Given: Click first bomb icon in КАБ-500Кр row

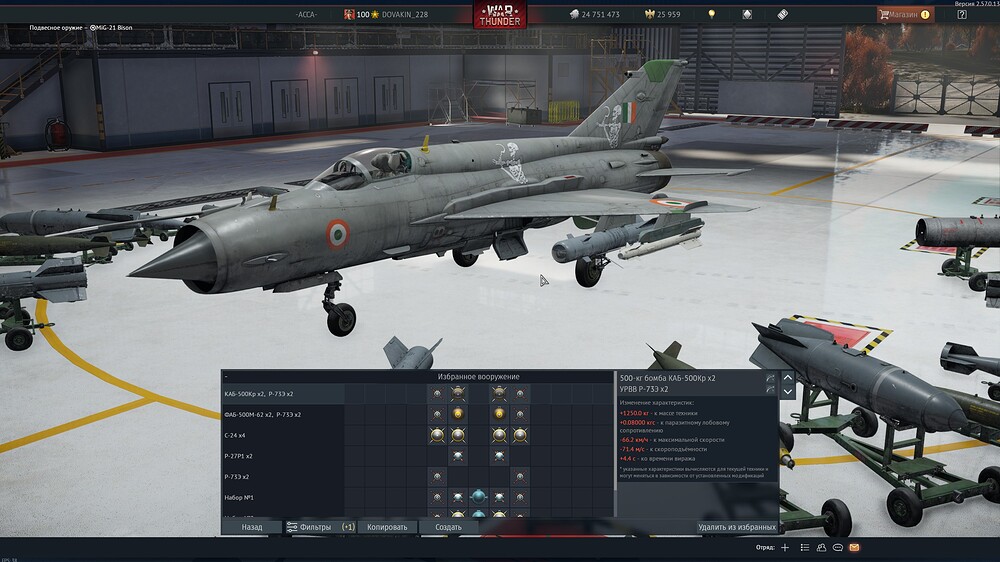Looking at the screenshot, I should point(458,394).
